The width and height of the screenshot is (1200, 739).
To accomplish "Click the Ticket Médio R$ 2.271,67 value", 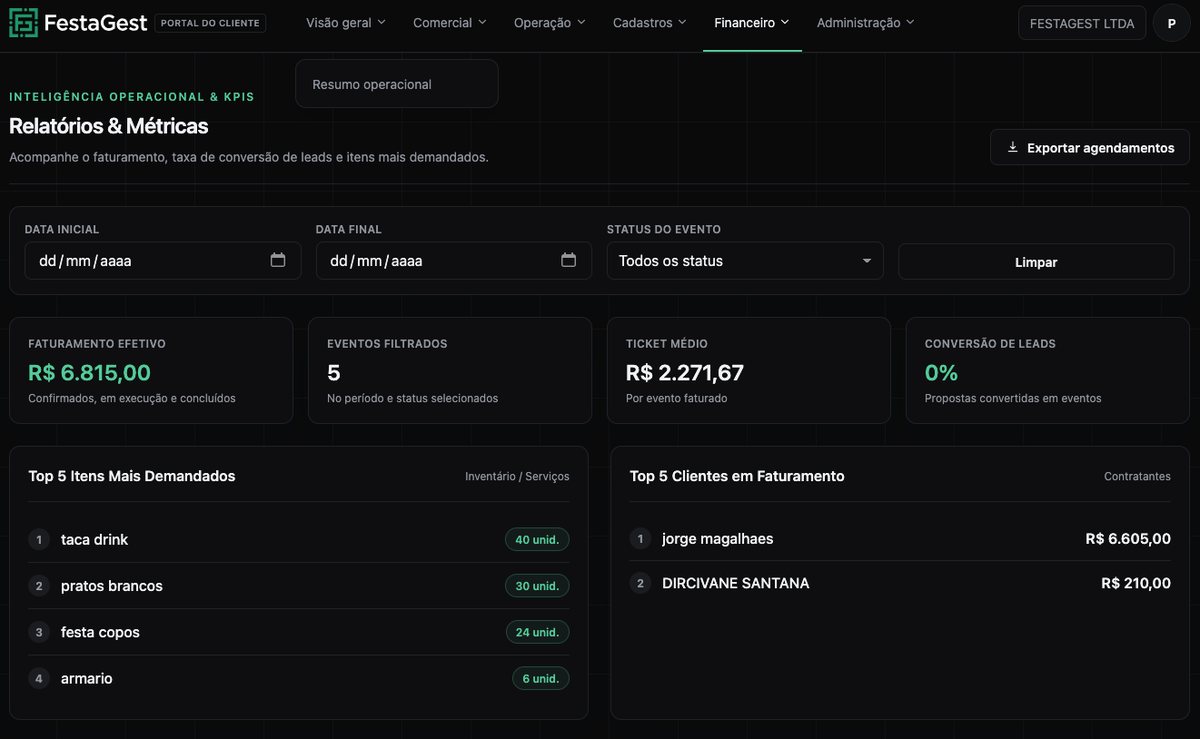I will coord(685,373).
